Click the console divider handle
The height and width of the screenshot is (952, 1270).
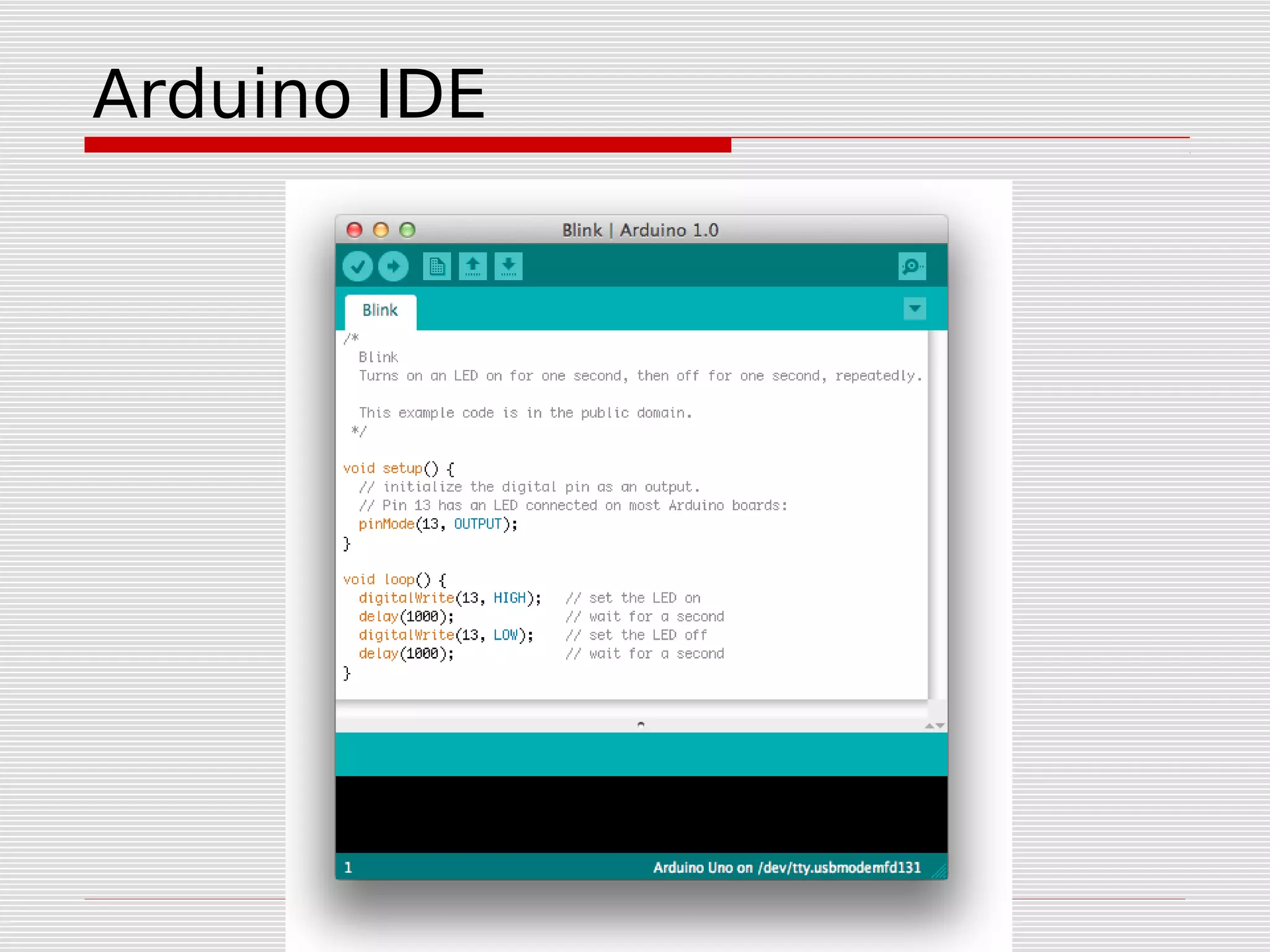coord(641,724)
